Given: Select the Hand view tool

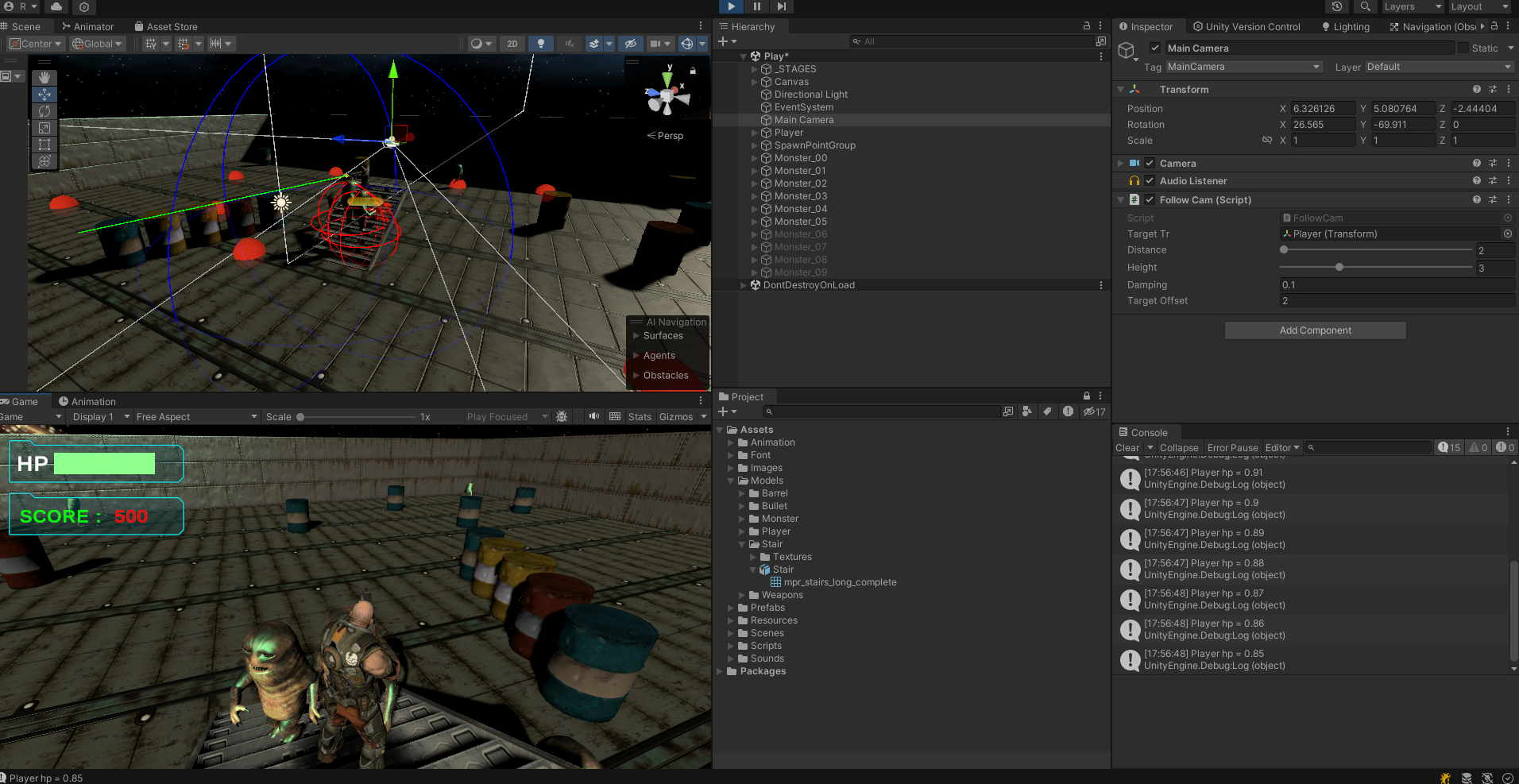Looking at the screenshot, I should tap(44, 78).
